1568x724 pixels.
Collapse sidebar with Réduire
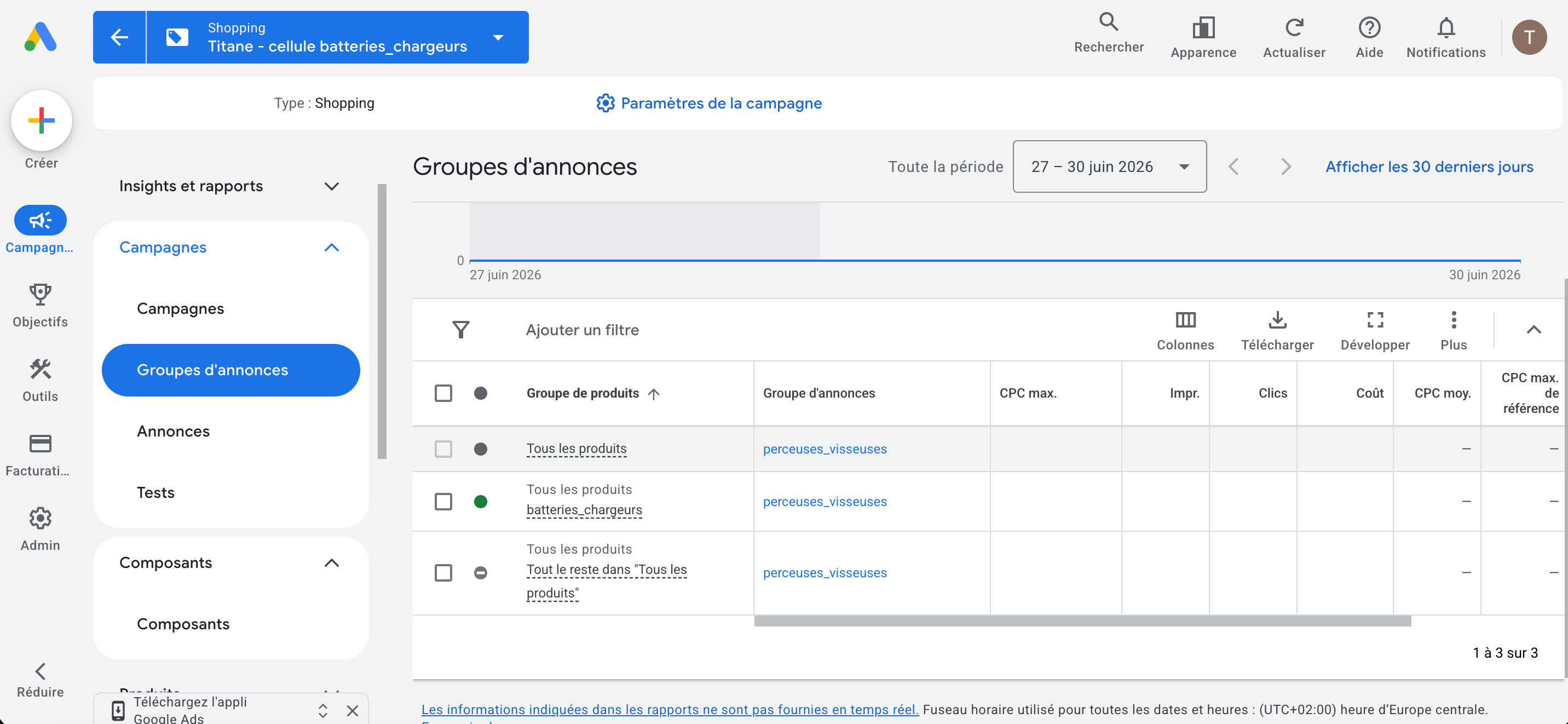(40, 681)
